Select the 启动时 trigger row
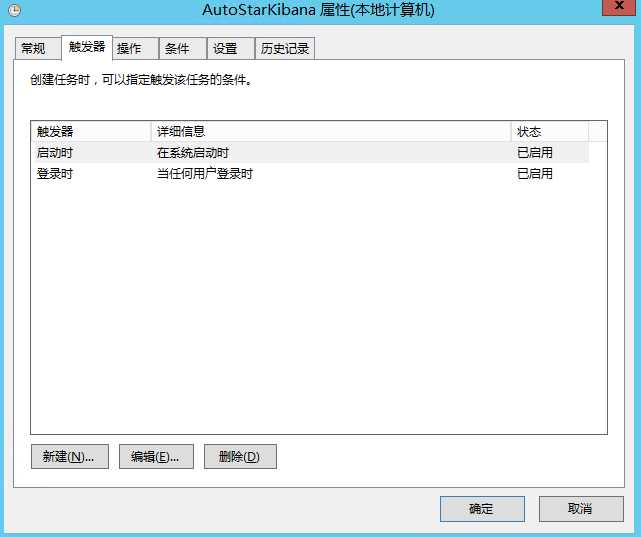Viewport: 641px width, 537px height. pyautogui.click(x=55, y=153)
